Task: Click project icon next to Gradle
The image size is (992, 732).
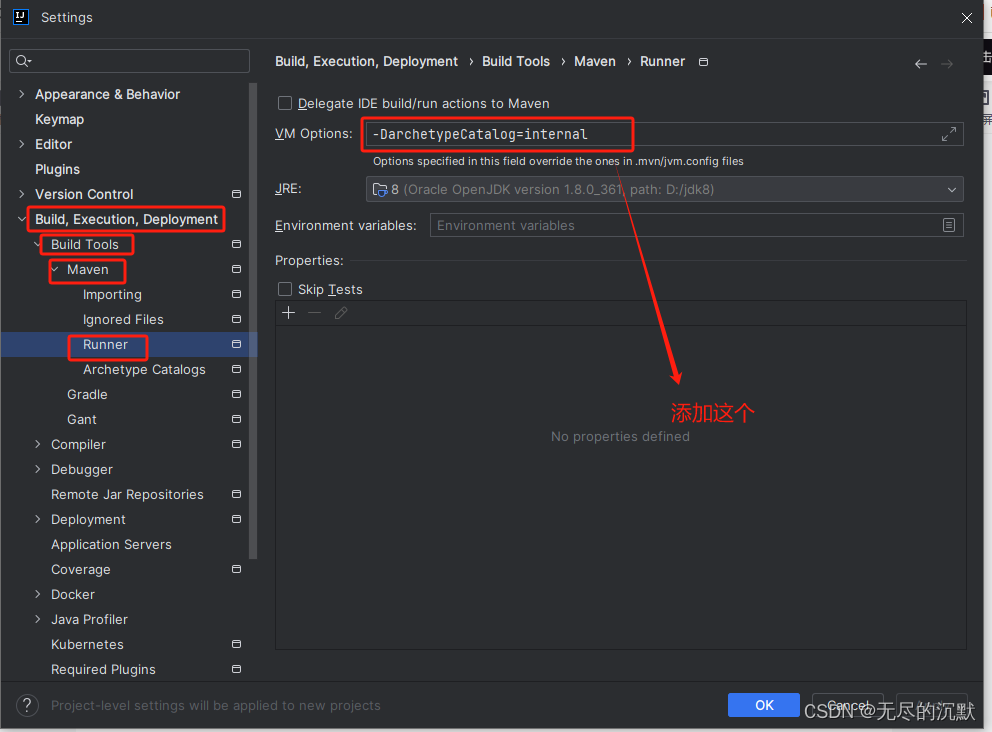Action: pos(237,394)
